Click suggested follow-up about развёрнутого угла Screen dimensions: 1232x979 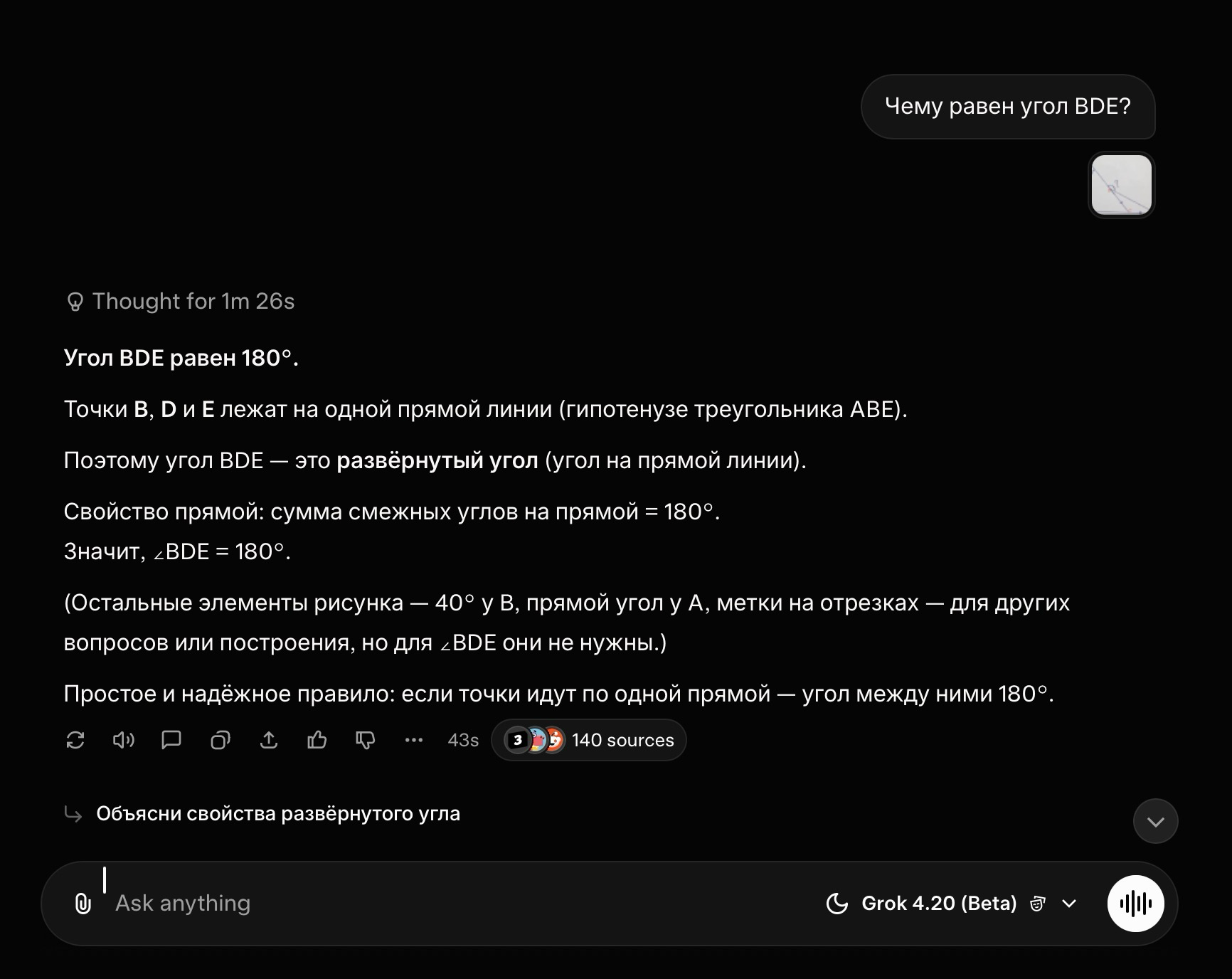(278, 814)
